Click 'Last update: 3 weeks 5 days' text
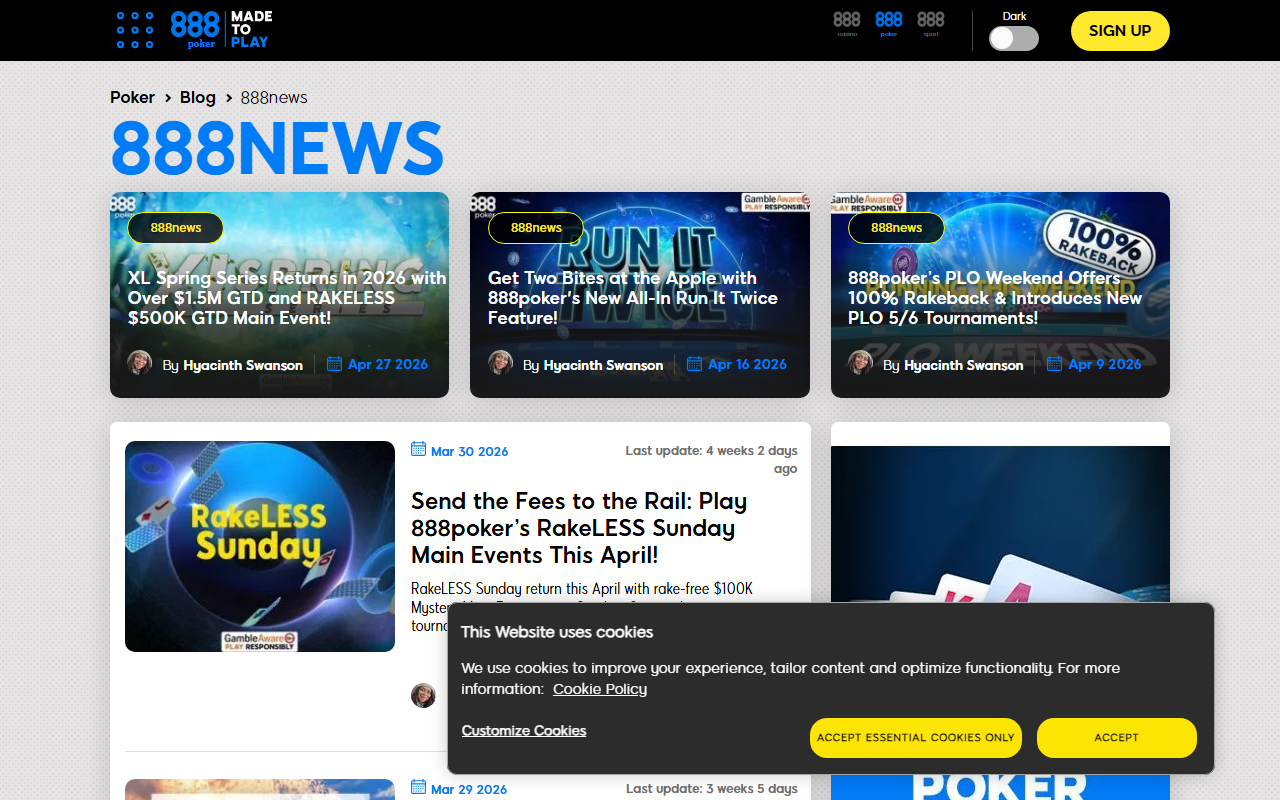The height and width of the screenshot is (800, 1280). tap(712, 789)
